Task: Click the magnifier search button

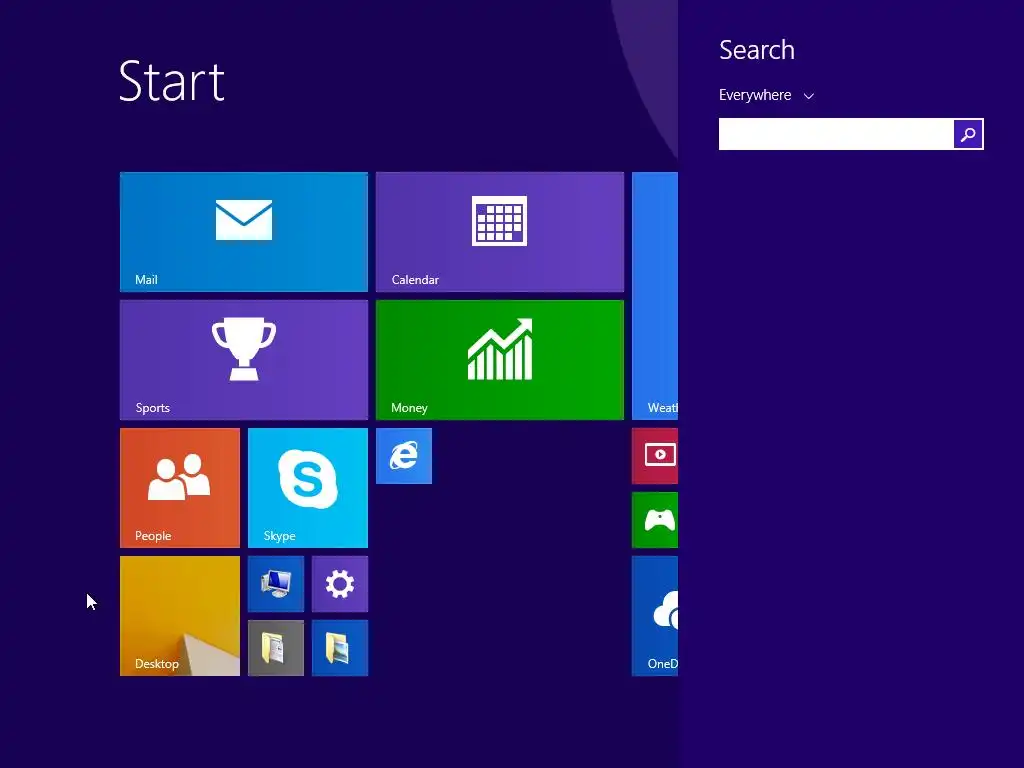Action: [968, 134]
